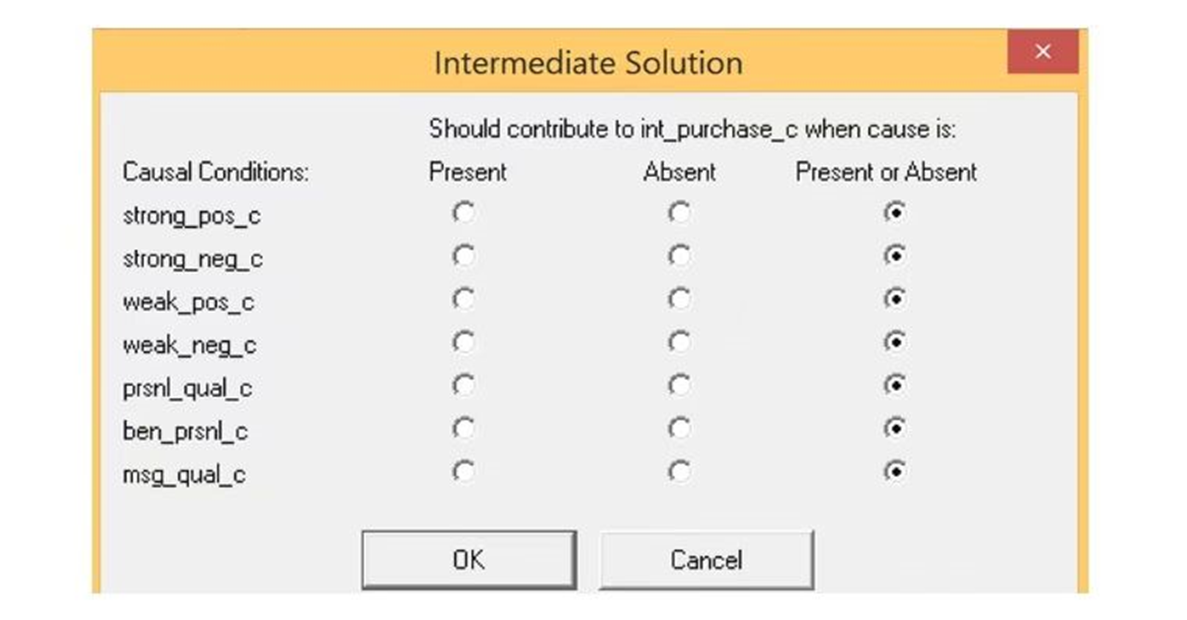Mark weak_pos_c as Present
The width and height of the screenshot is (1187, 620).
click(x=463, y=299)
